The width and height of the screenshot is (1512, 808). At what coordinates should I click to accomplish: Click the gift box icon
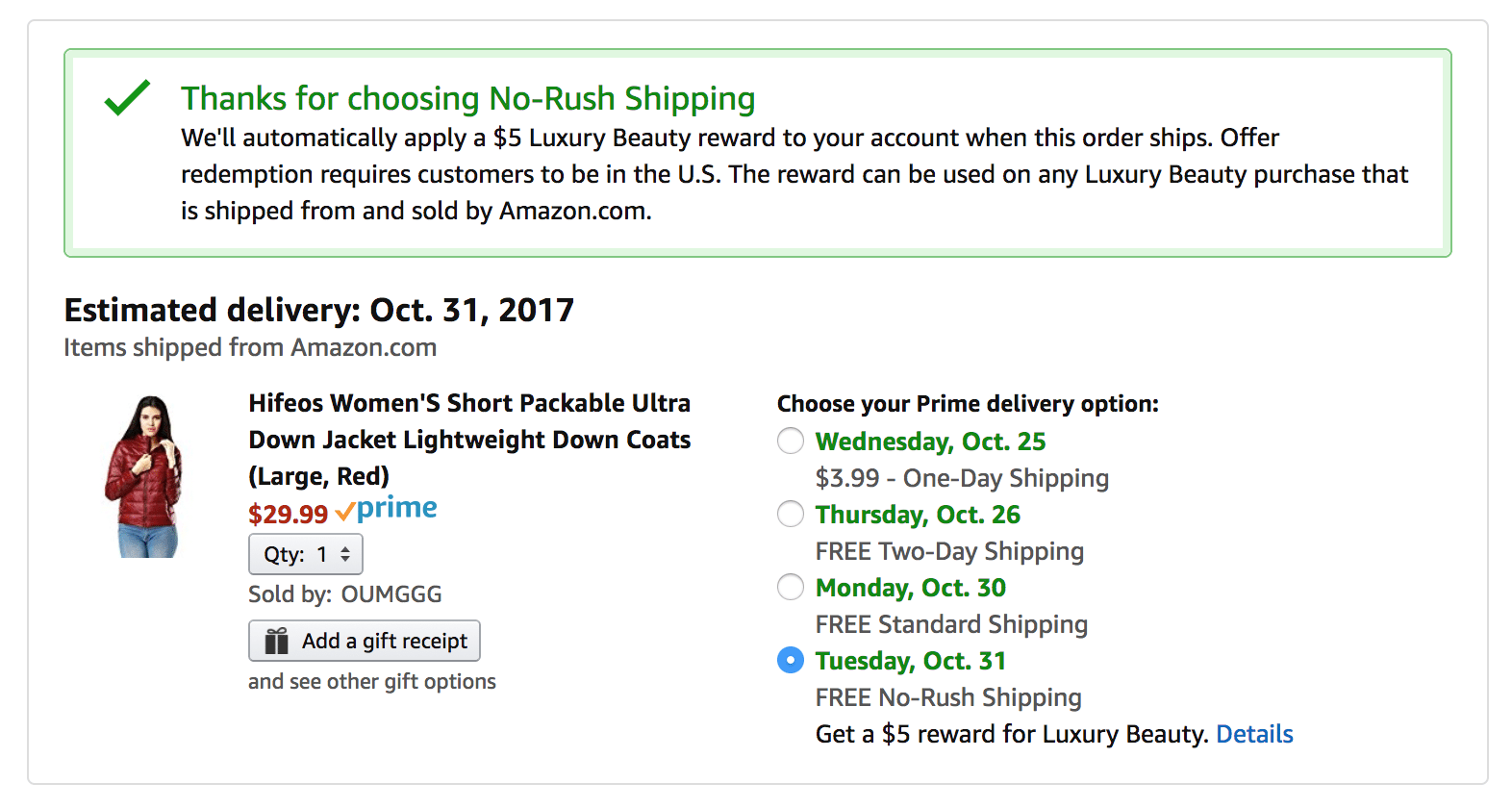click(277, 641)
